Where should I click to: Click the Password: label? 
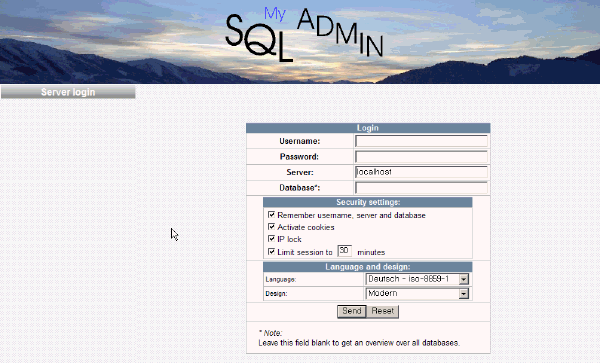[299, 157]
